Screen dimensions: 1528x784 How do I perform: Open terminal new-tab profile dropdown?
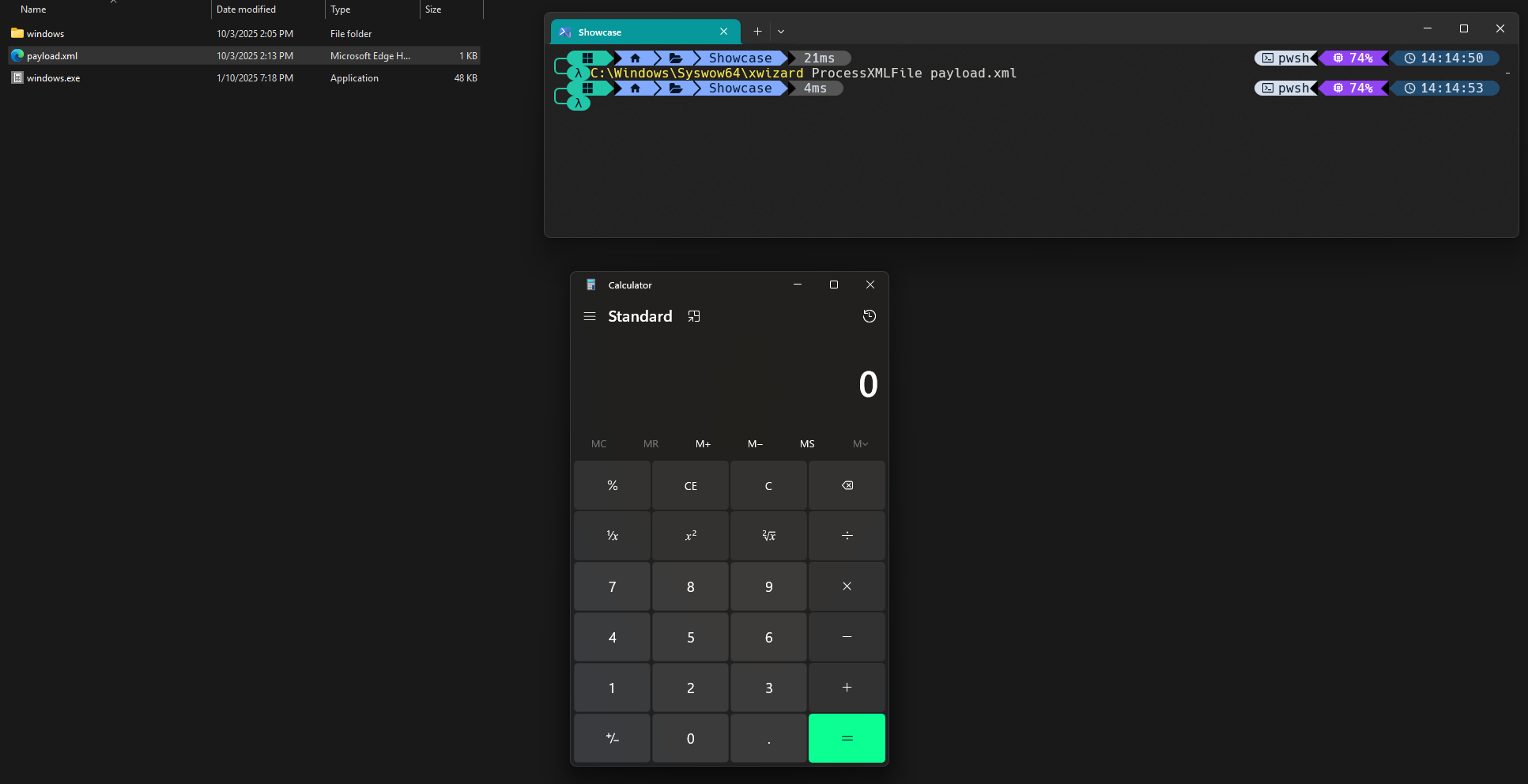click(781, 32)
